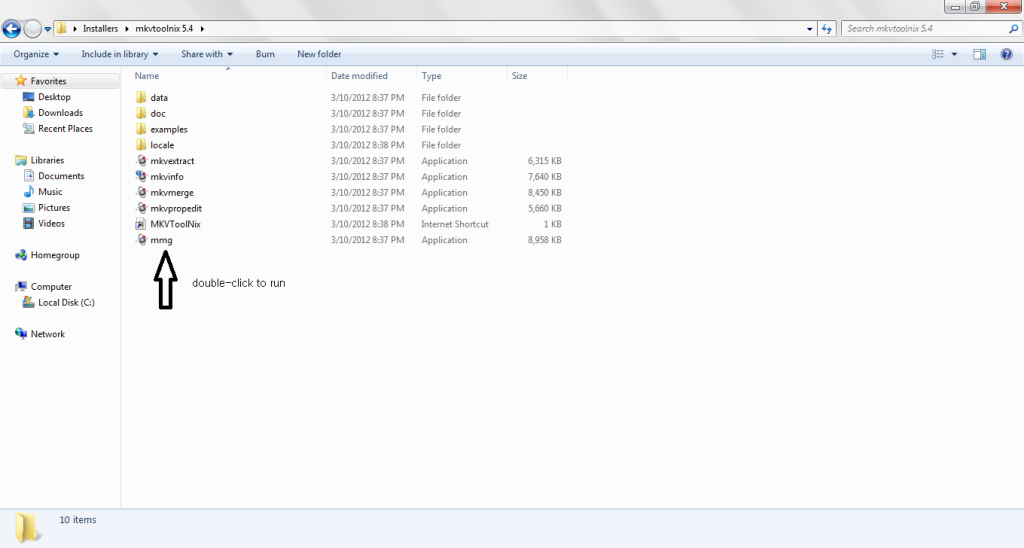Open Desktop in the navigation pane
Image resolution: width=1024 pixels, height=548 pixels.
pyautogui.click(x=54, y=97)
